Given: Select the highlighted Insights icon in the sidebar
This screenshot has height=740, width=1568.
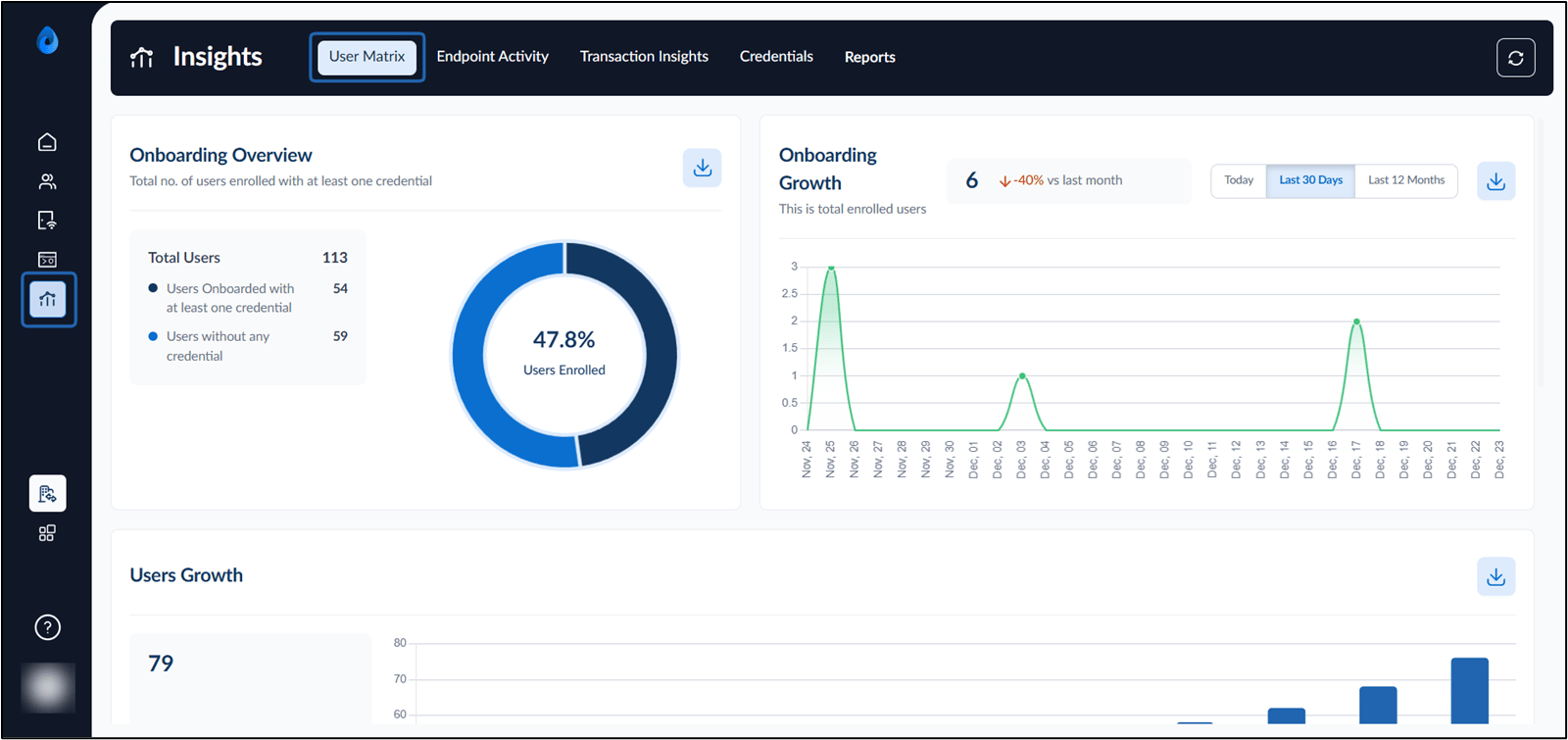Looking at the screenshot, I should (48, 299).
